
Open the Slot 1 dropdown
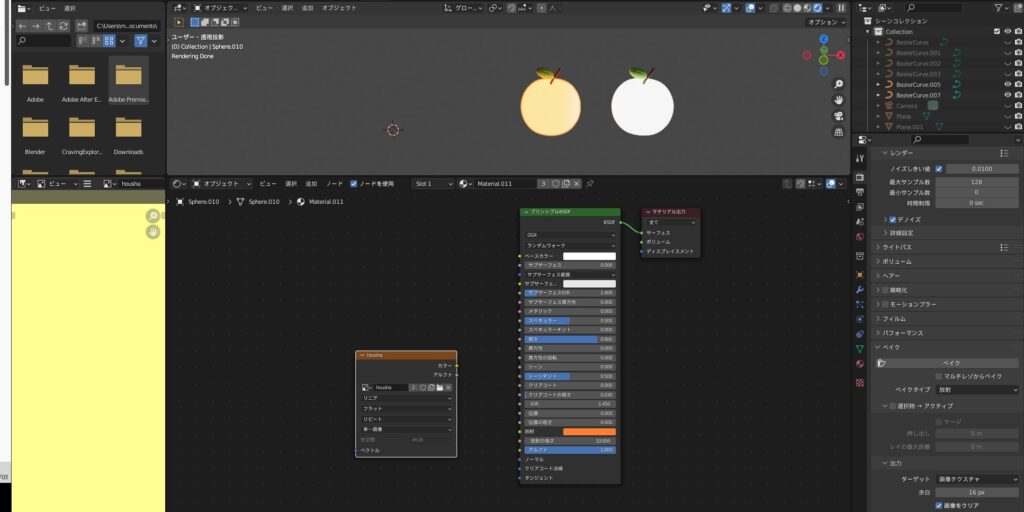pyautogui.click(x=433, y=184)
